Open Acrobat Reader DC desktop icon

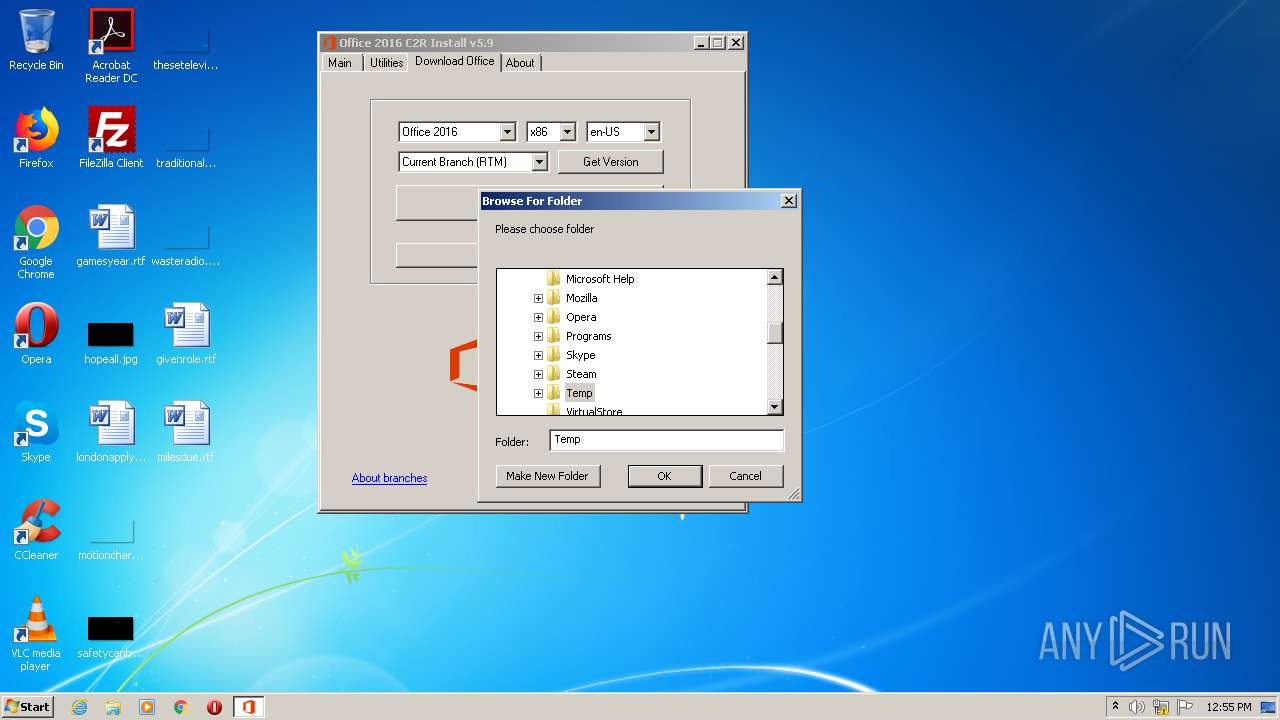(x=111, y=46)
